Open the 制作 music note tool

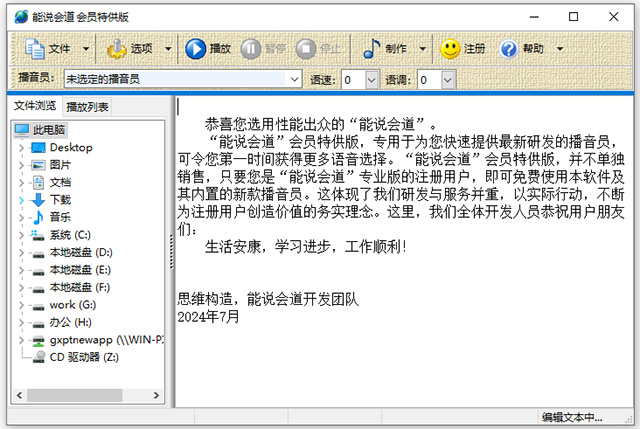point(384,49)
